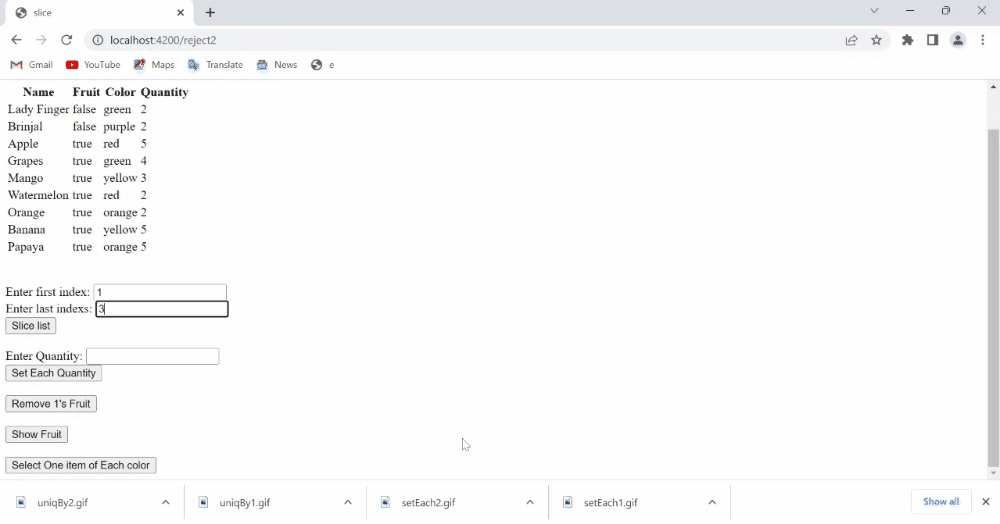Click Show all downloads button

(941, 502)
